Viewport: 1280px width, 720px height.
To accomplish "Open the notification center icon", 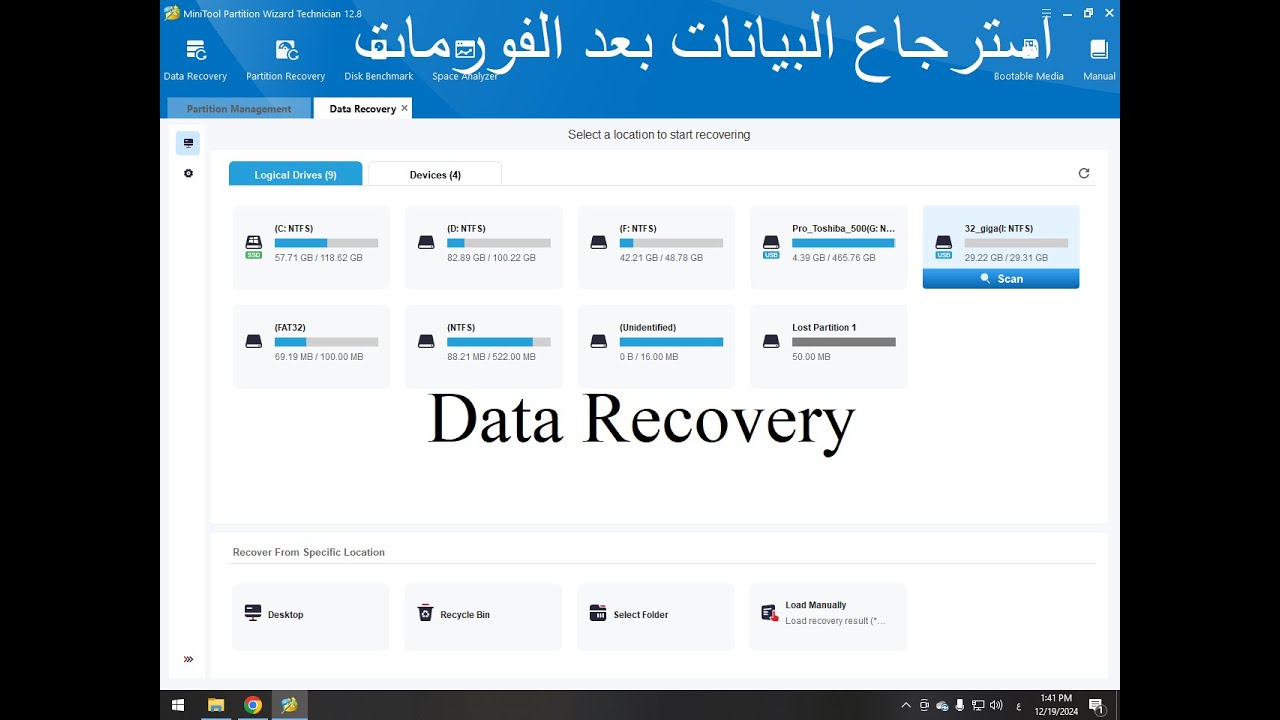I will pyautogui.click(x=1097, y=705).
